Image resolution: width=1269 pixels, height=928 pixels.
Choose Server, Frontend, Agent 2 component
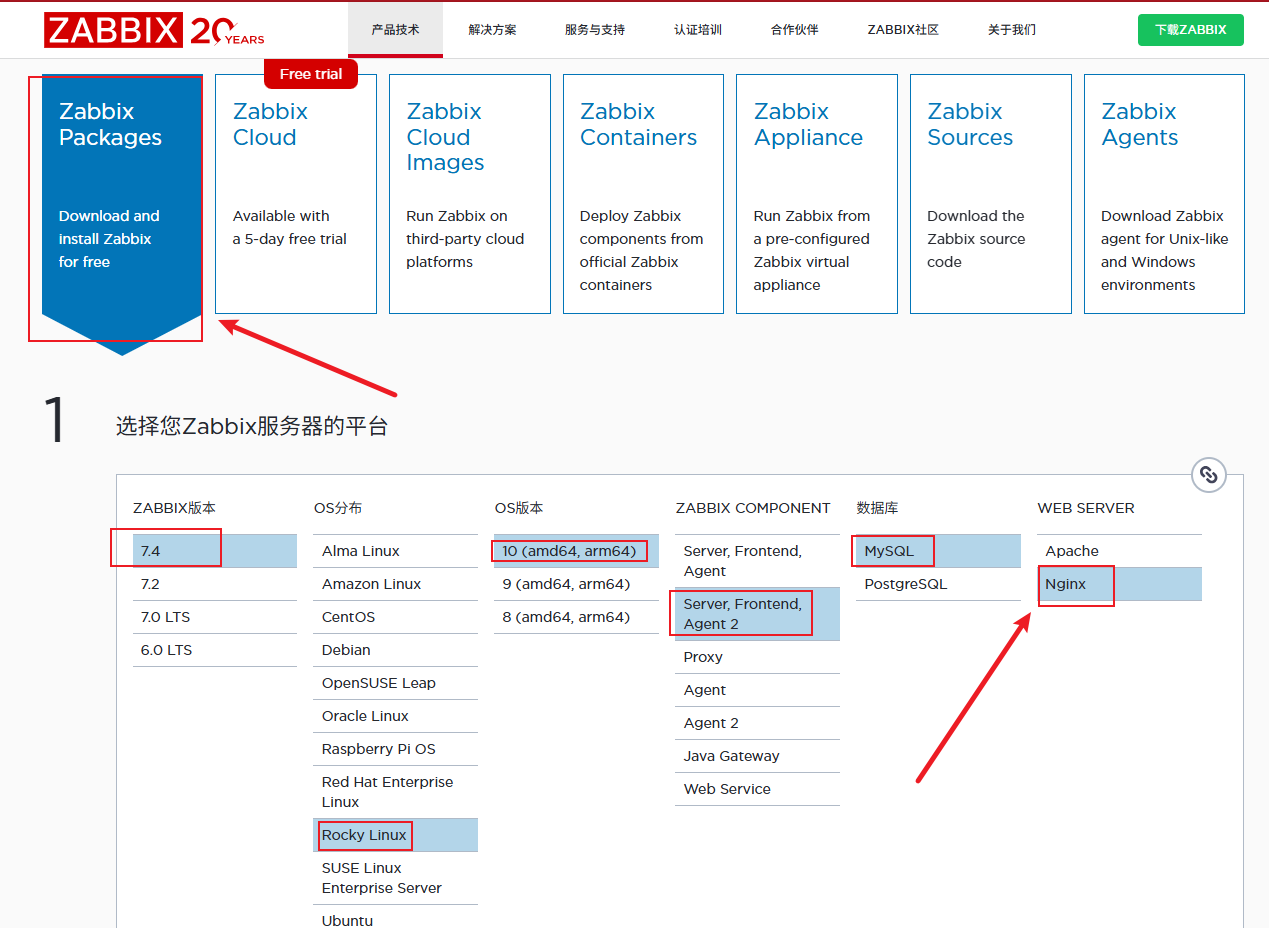[758, 614]
